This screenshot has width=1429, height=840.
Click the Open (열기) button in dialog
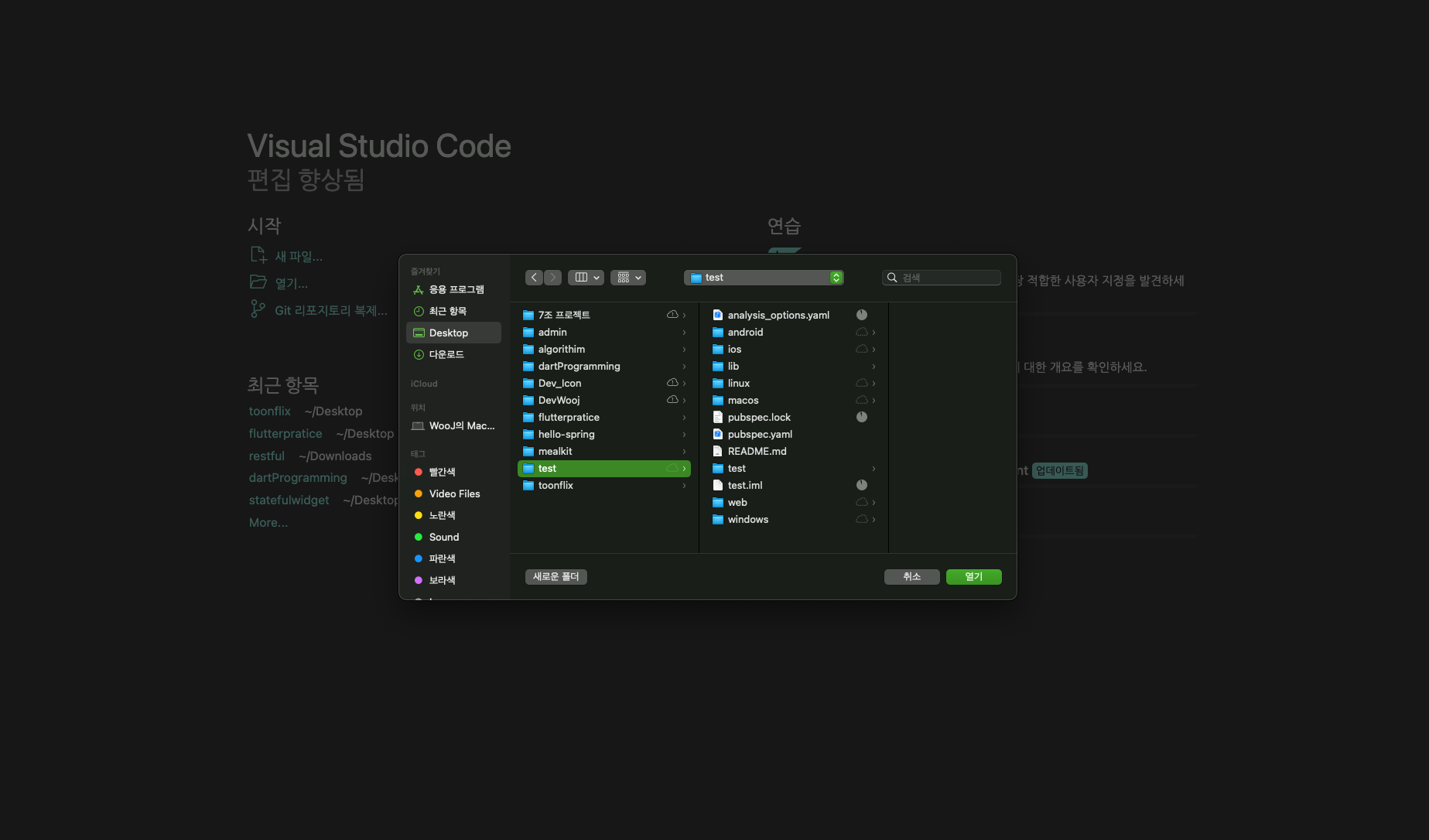[974, 577]
